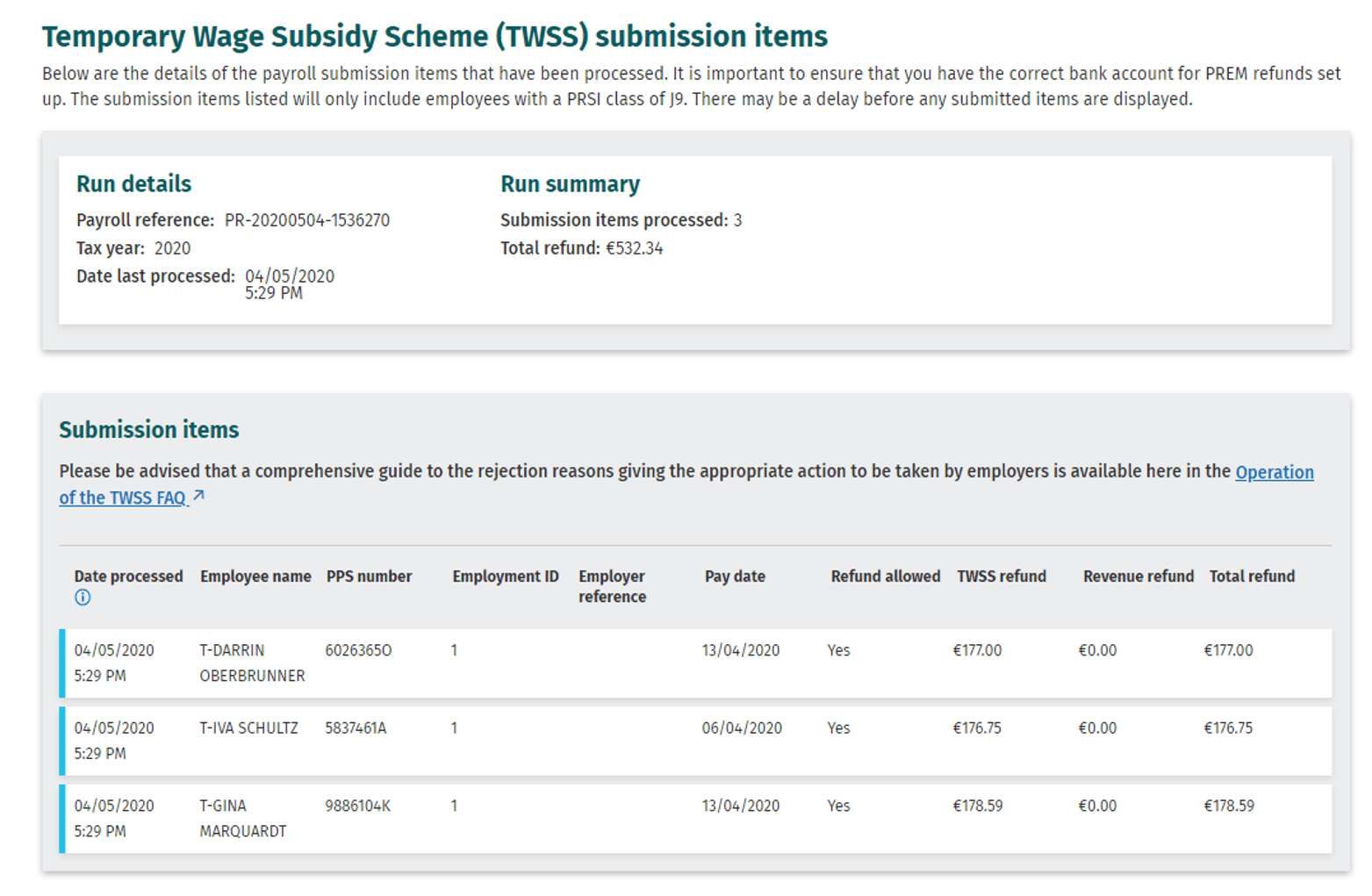The width and height of the screenshot is (1372, 896).
Task: Select the Employee name column header
Action: coord(255,576)
